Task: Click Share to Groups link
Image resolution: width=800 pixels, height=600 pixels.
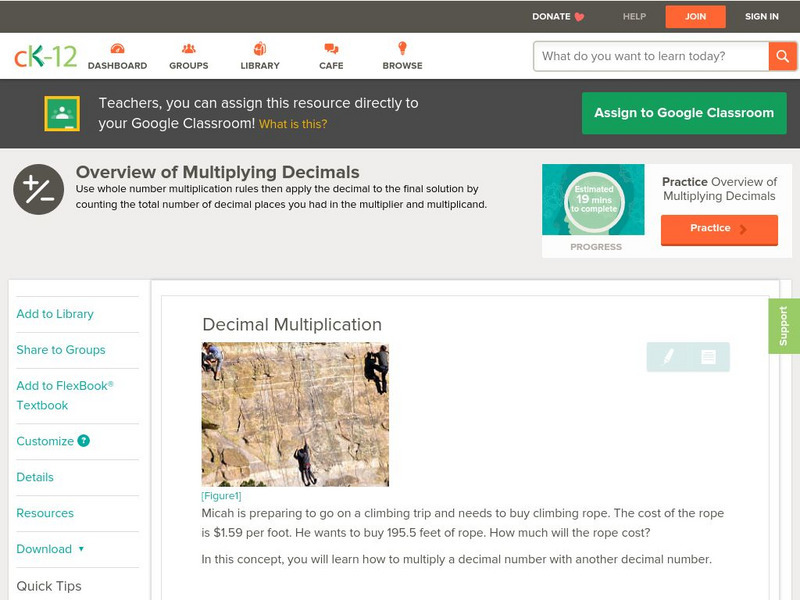Action: click(x=61, y=350)
